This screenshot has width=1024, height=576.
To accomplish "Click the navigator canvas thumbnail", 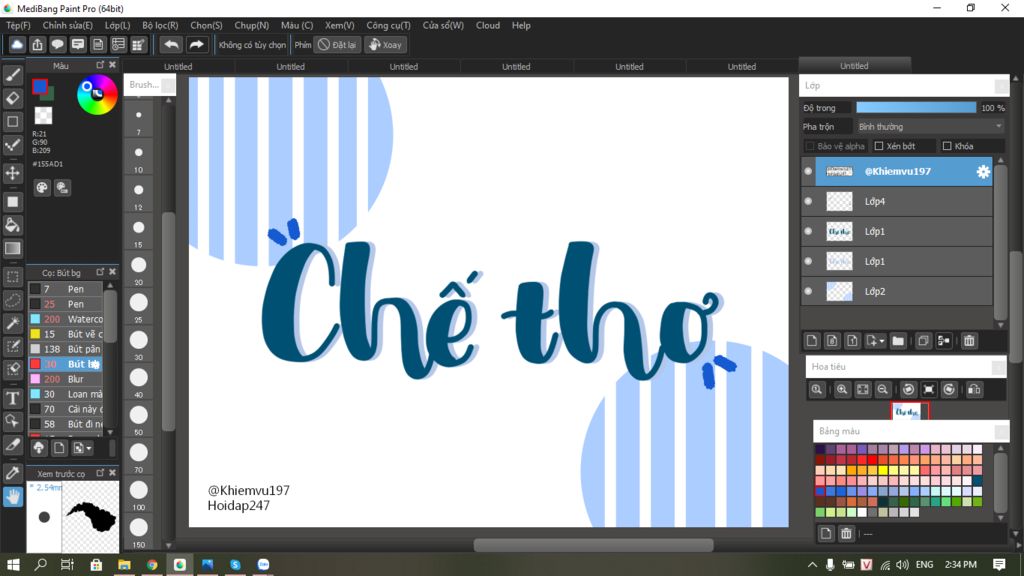I will click(x=910, y=411).
